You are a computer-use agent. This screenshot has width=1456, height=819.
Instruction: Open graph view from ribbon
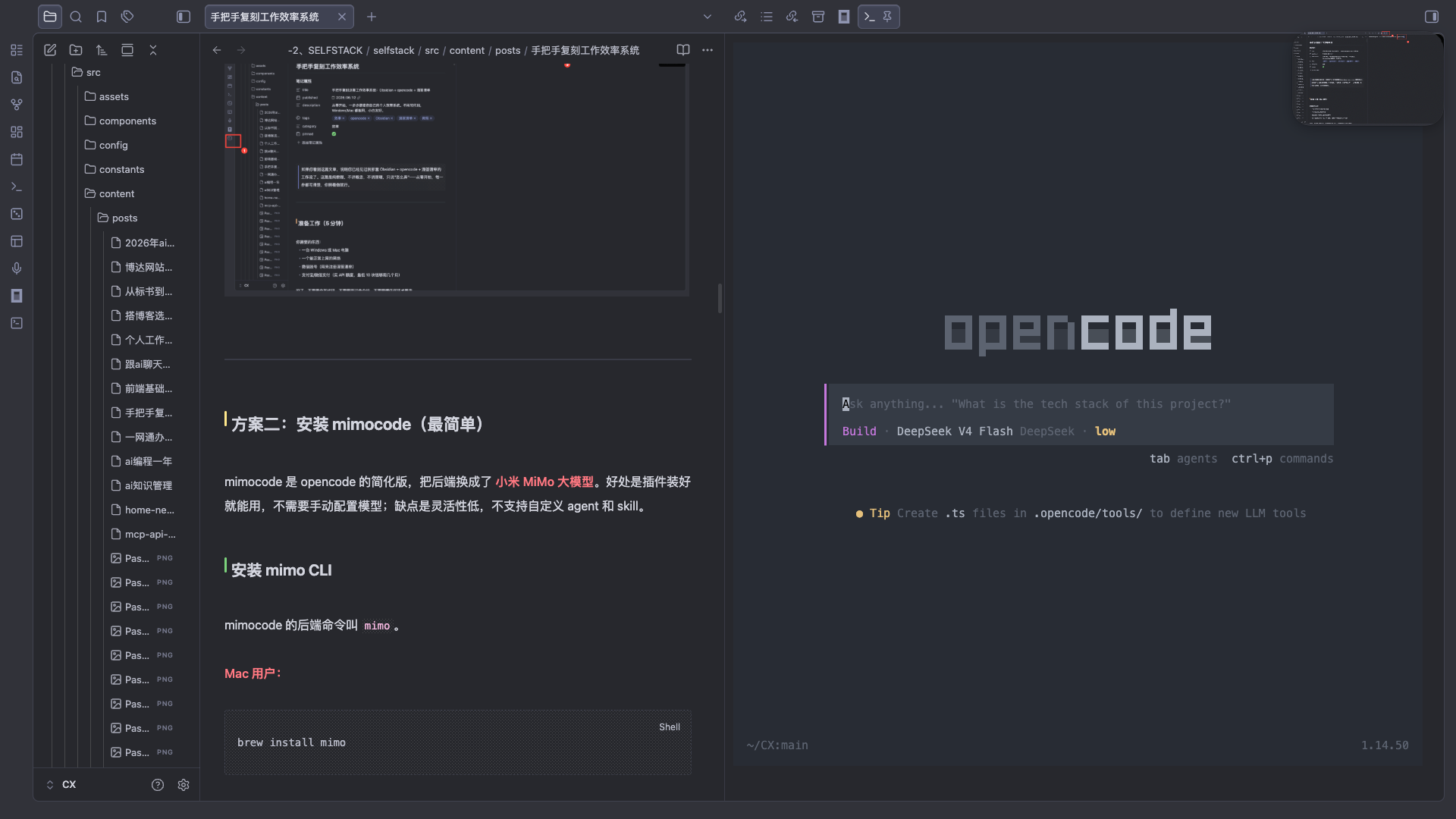(17, 105)
